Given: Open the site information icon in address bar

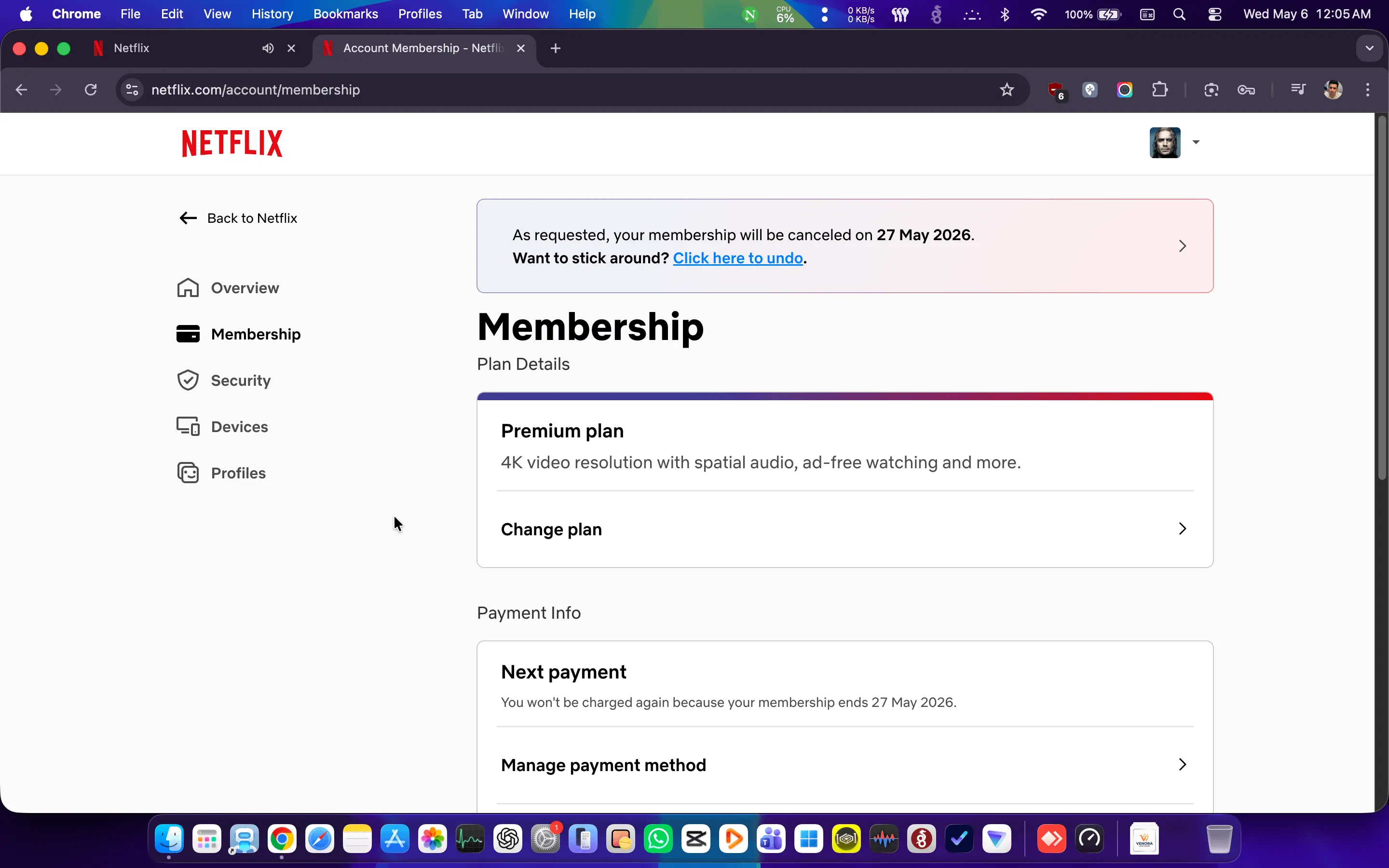Looking at the screenshot, I should click(x=133, y=90).
